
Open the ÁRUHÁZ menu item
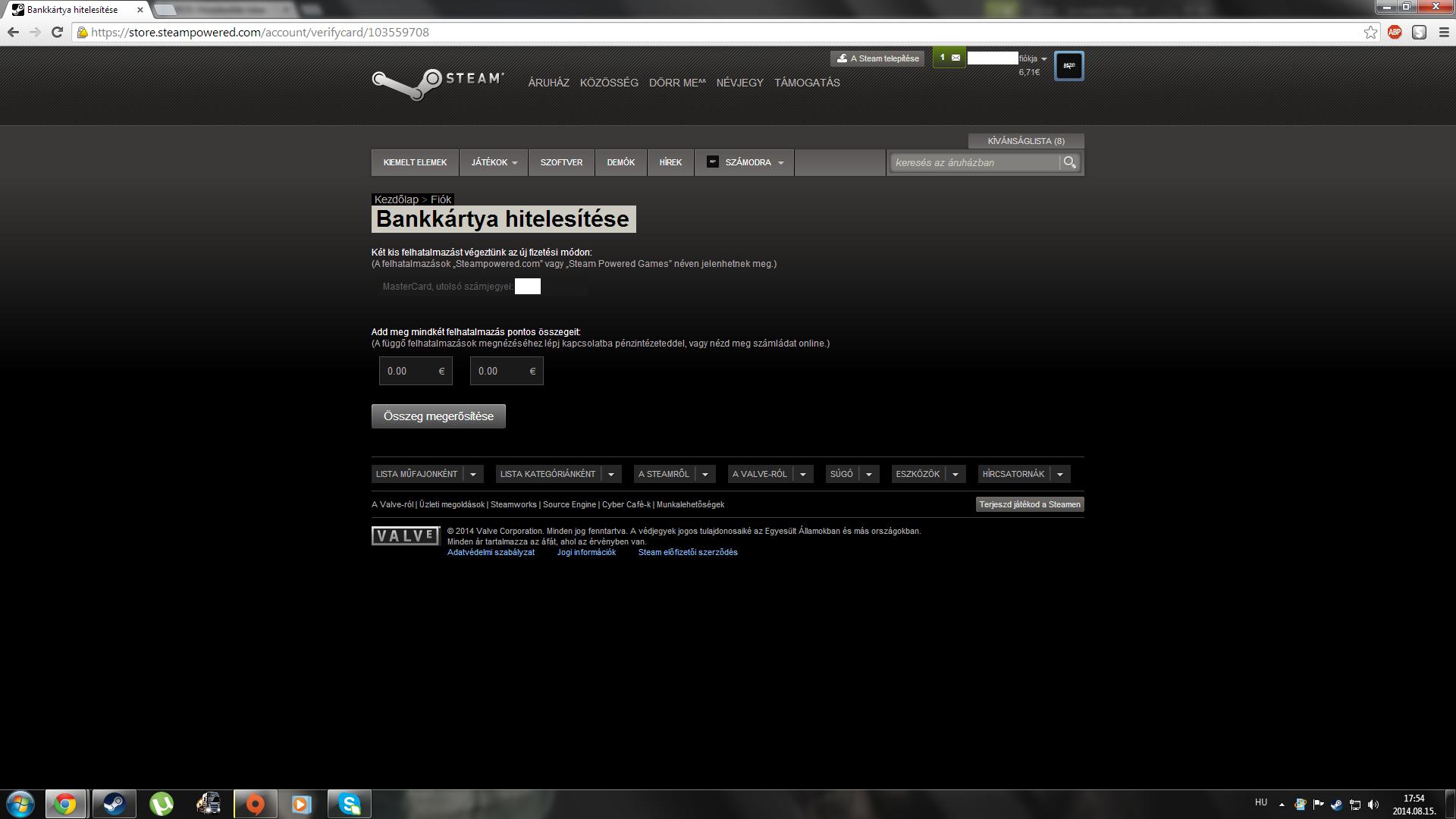(548, 83)
